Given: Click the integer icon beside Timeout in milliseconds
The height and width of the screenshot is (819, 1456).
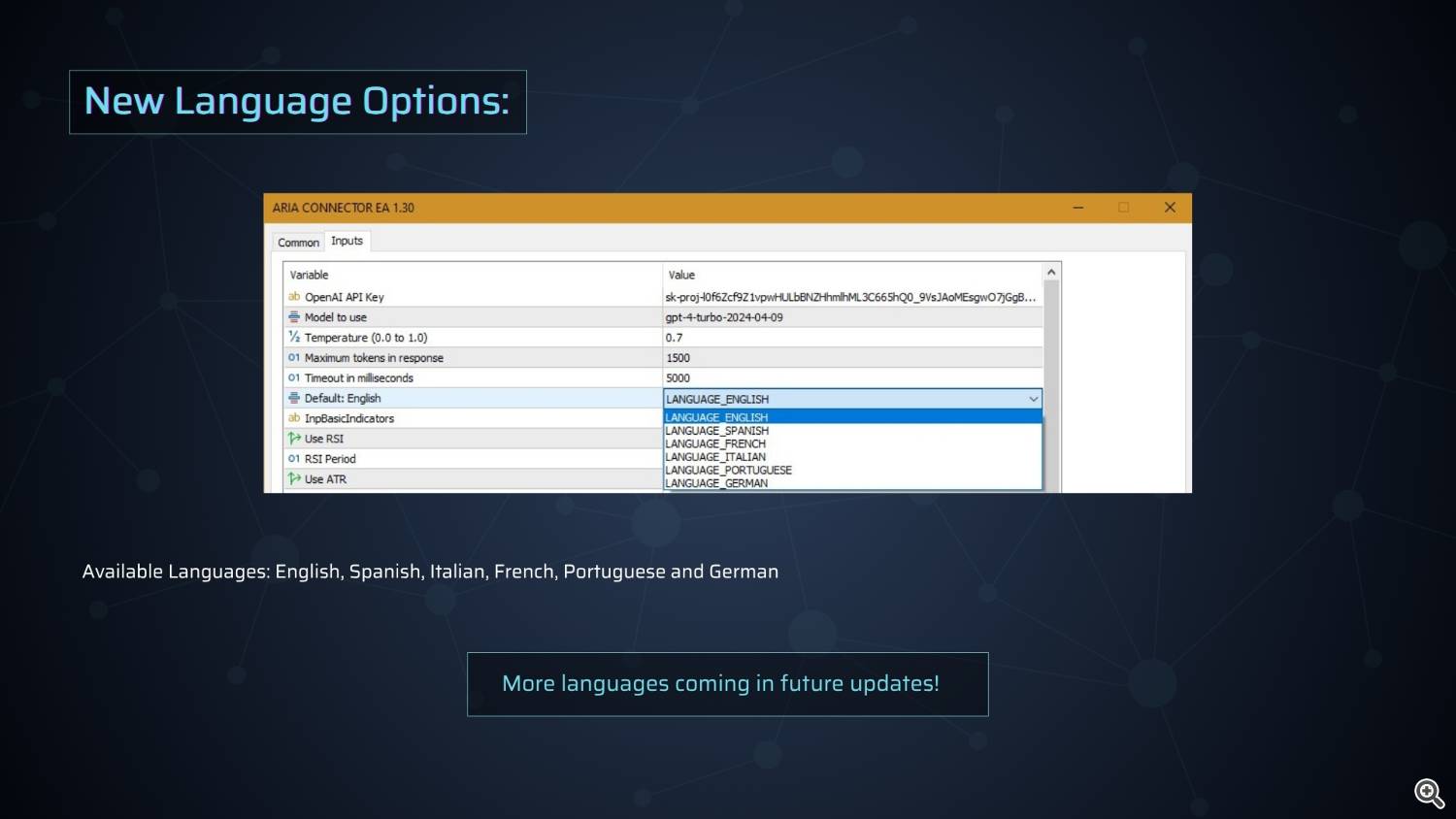Looking at the screenshot, I should [294, 378].
